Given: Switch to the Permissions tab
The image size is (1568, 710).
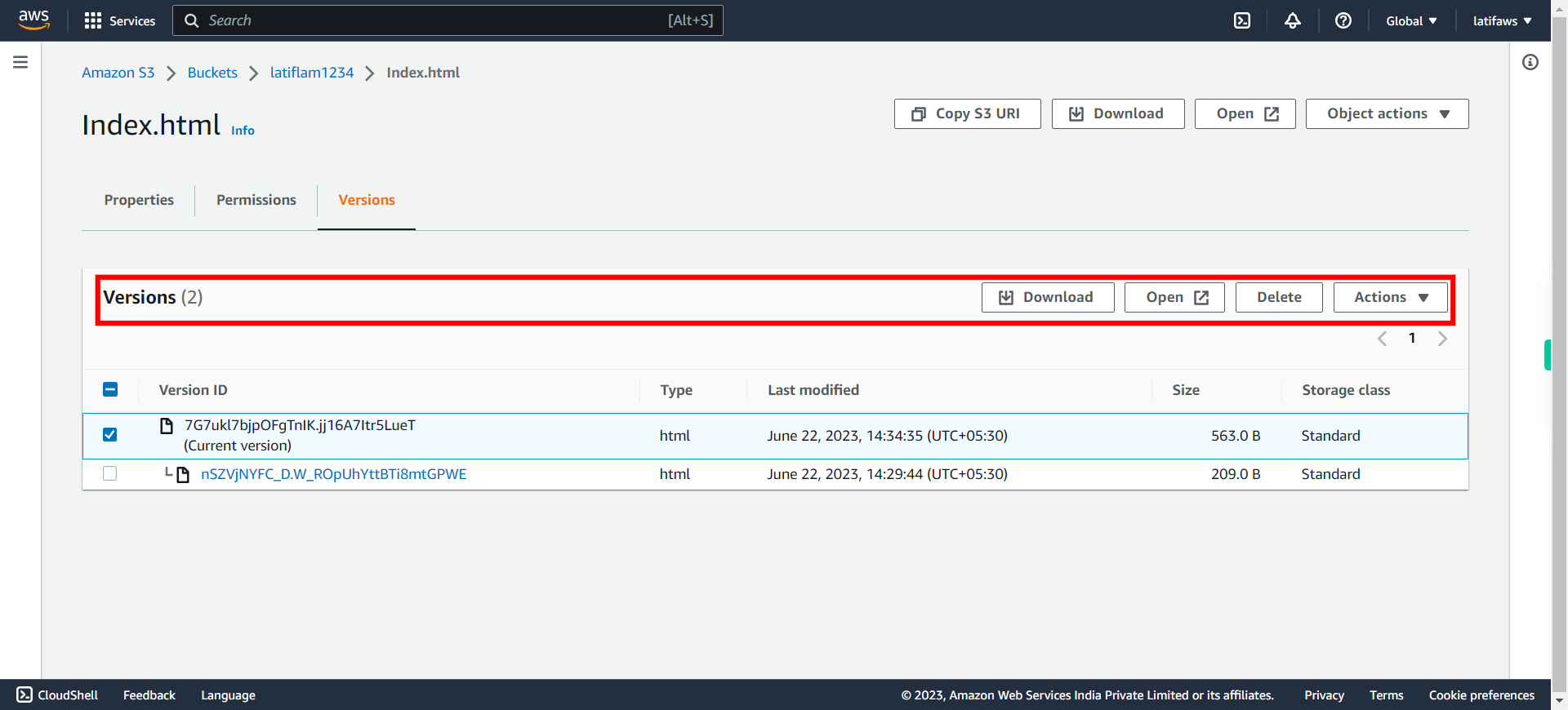Looking at the screenshot, I should coord(256,200).
